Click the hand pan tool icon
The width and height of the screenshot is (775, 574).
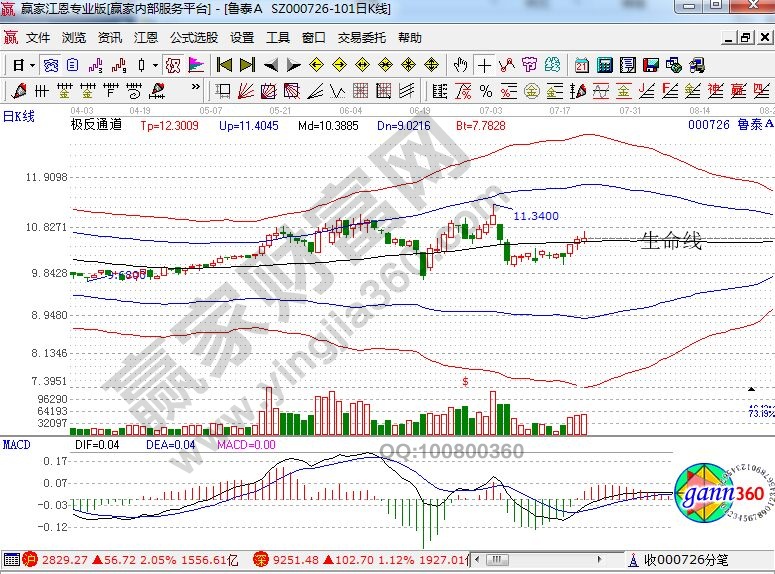pos(461,65)
